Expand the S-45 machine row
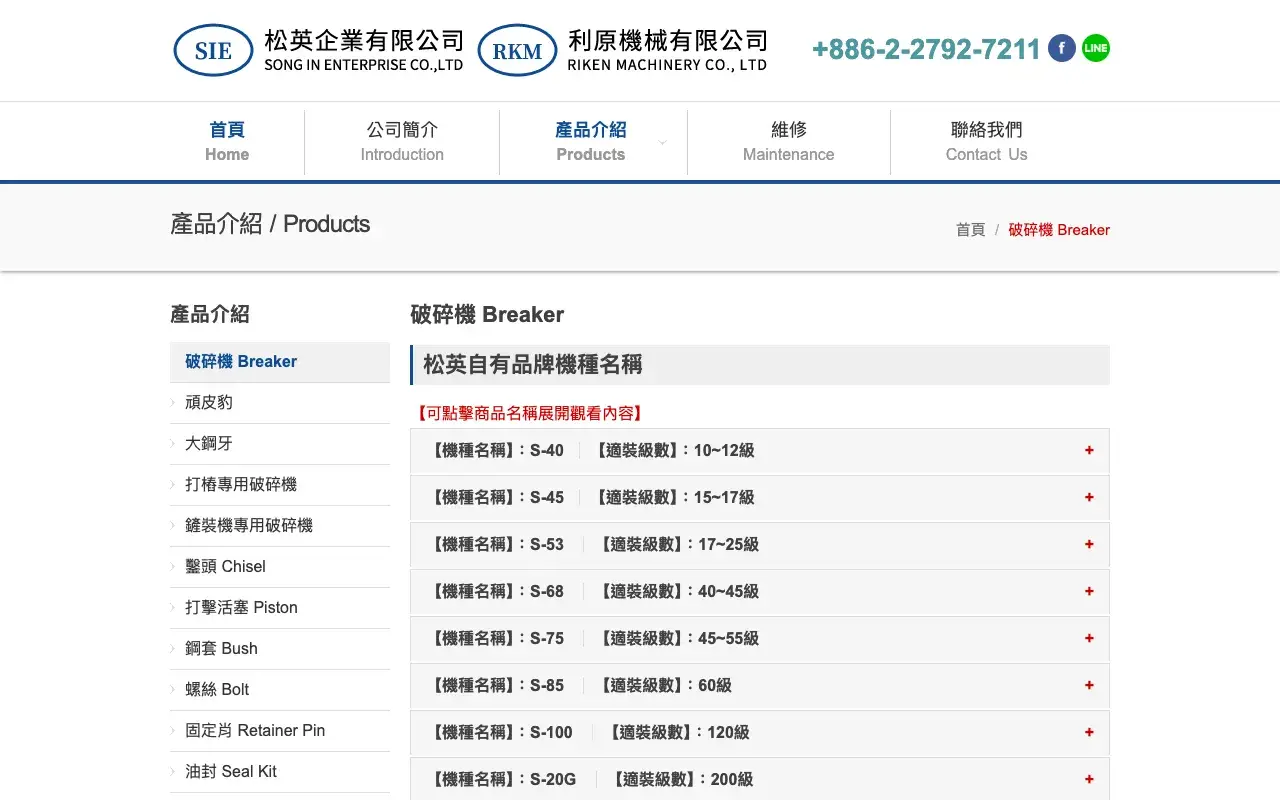 (x=760, y=497)
